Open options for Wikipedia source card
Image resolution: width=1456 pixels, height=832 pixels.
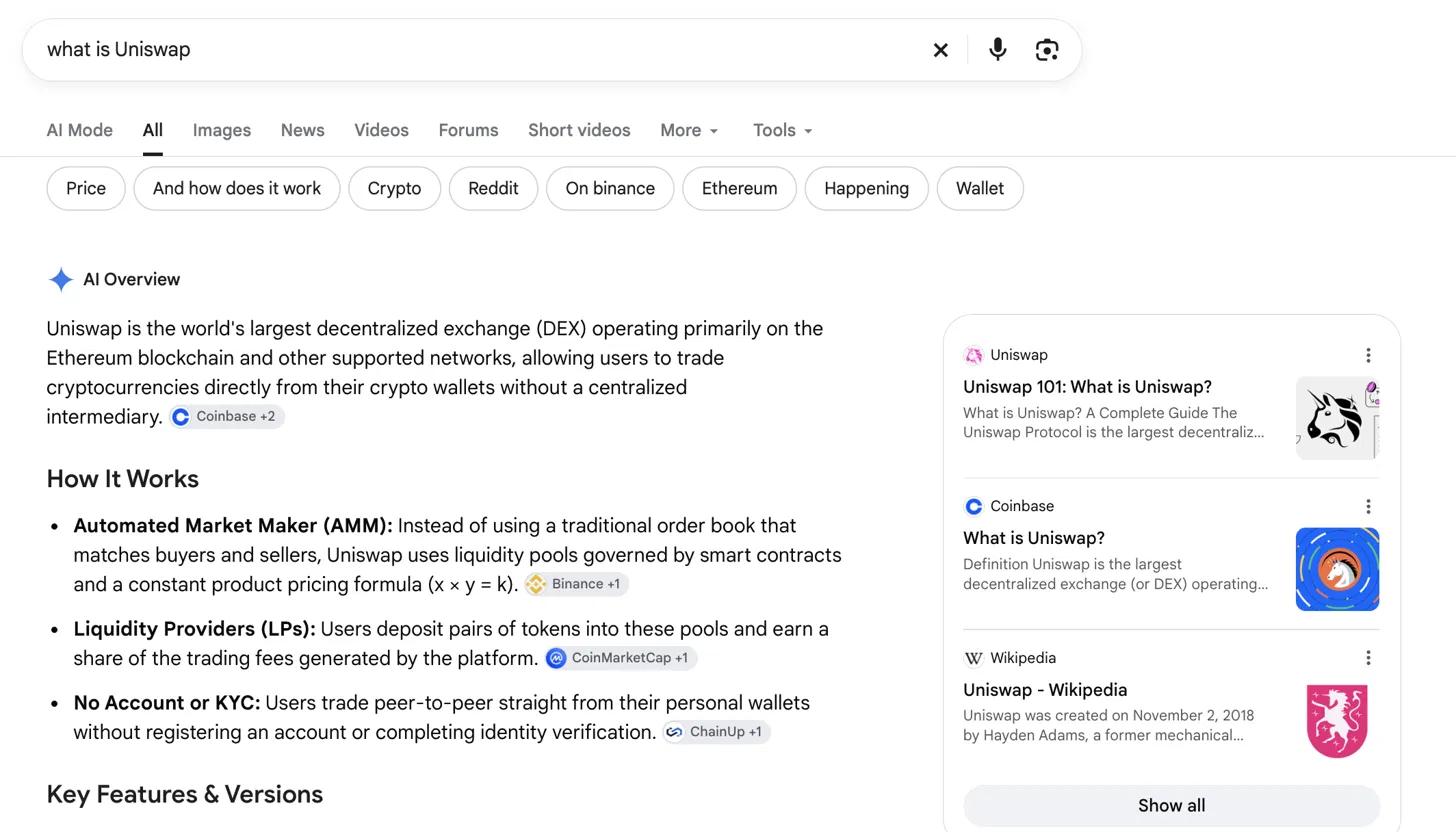(1368, 658)
